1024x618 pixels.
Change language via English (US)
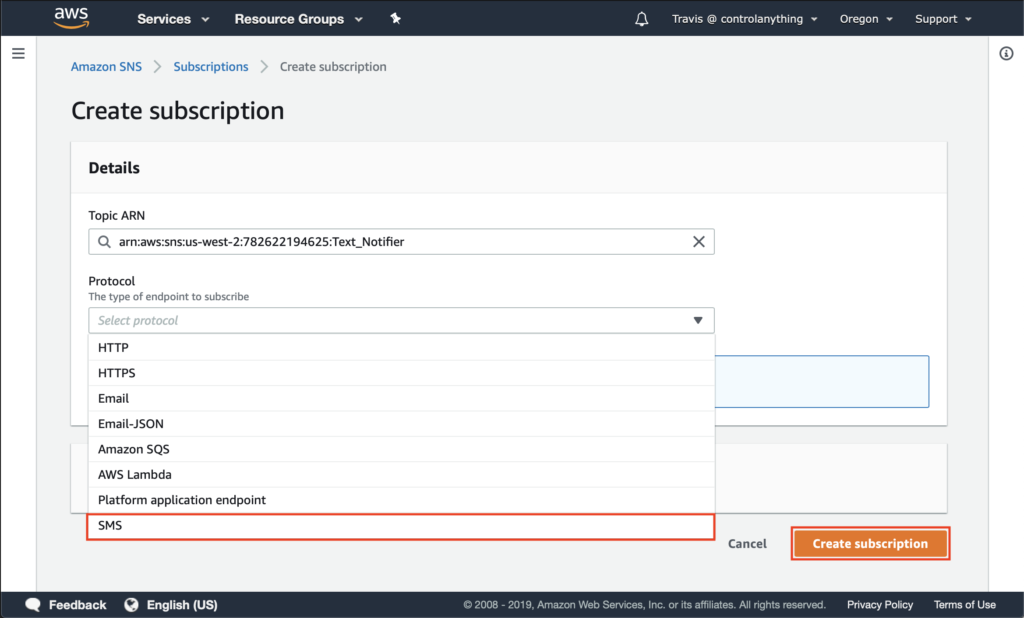pyautogui.click(x=182, y=605)
